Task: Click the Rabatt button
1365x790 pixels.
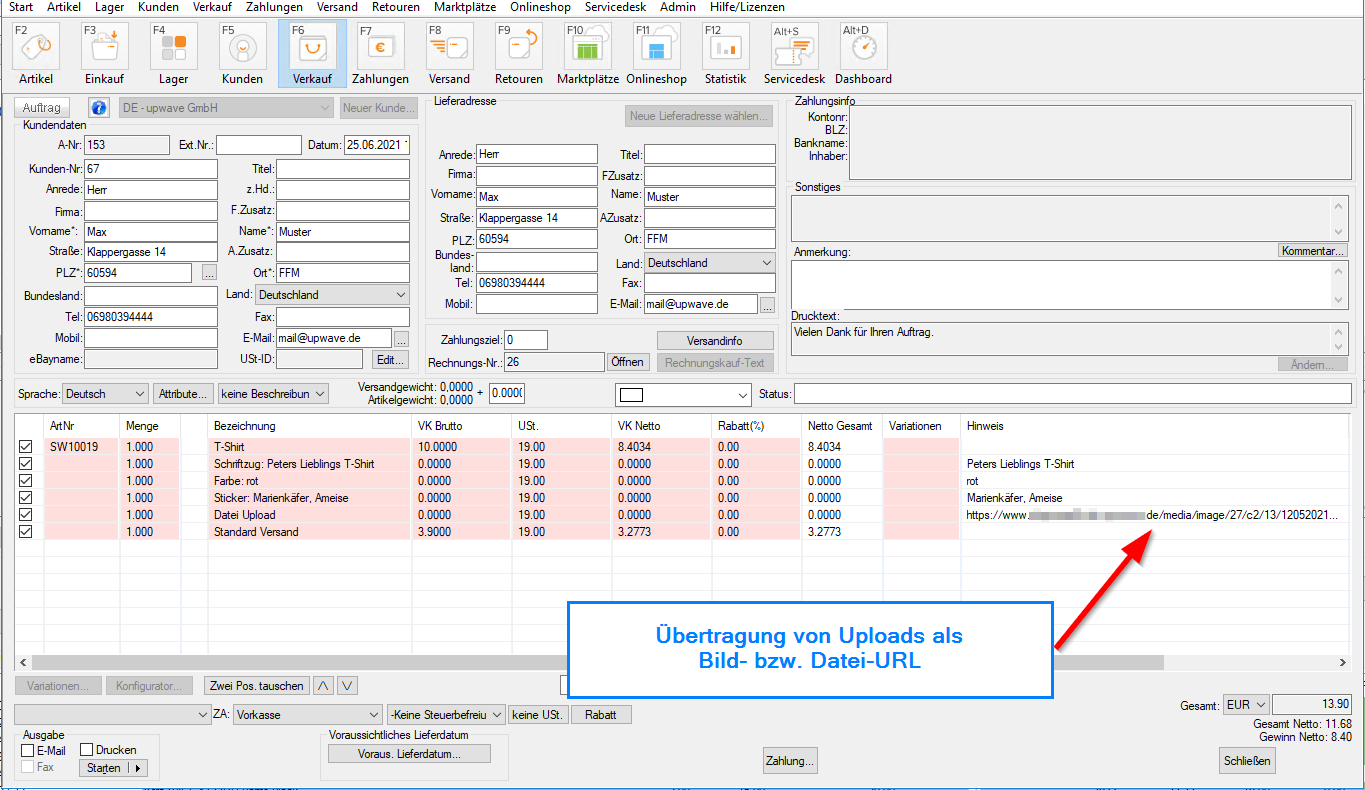Action: (x=601, y=715)
